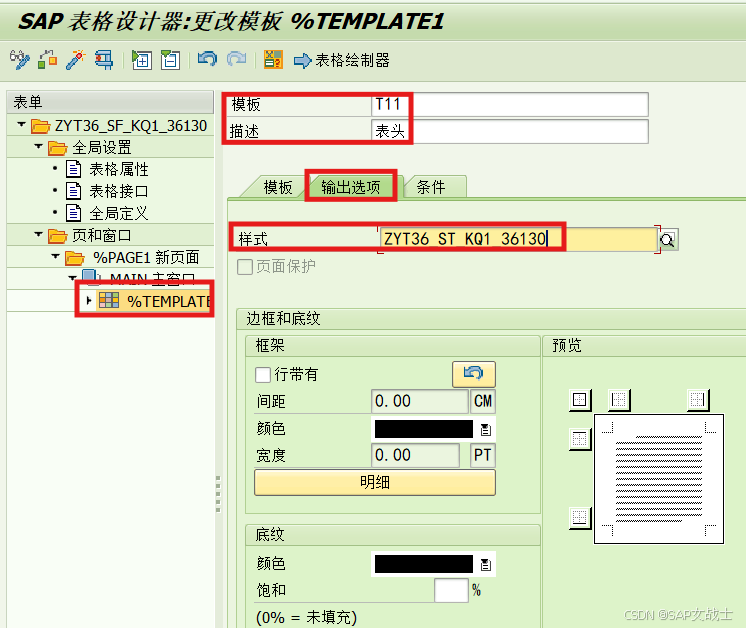Collapse the 全局设置 folder
The image size is (746, 628).
pyautogui.click(x=39, y=147)
